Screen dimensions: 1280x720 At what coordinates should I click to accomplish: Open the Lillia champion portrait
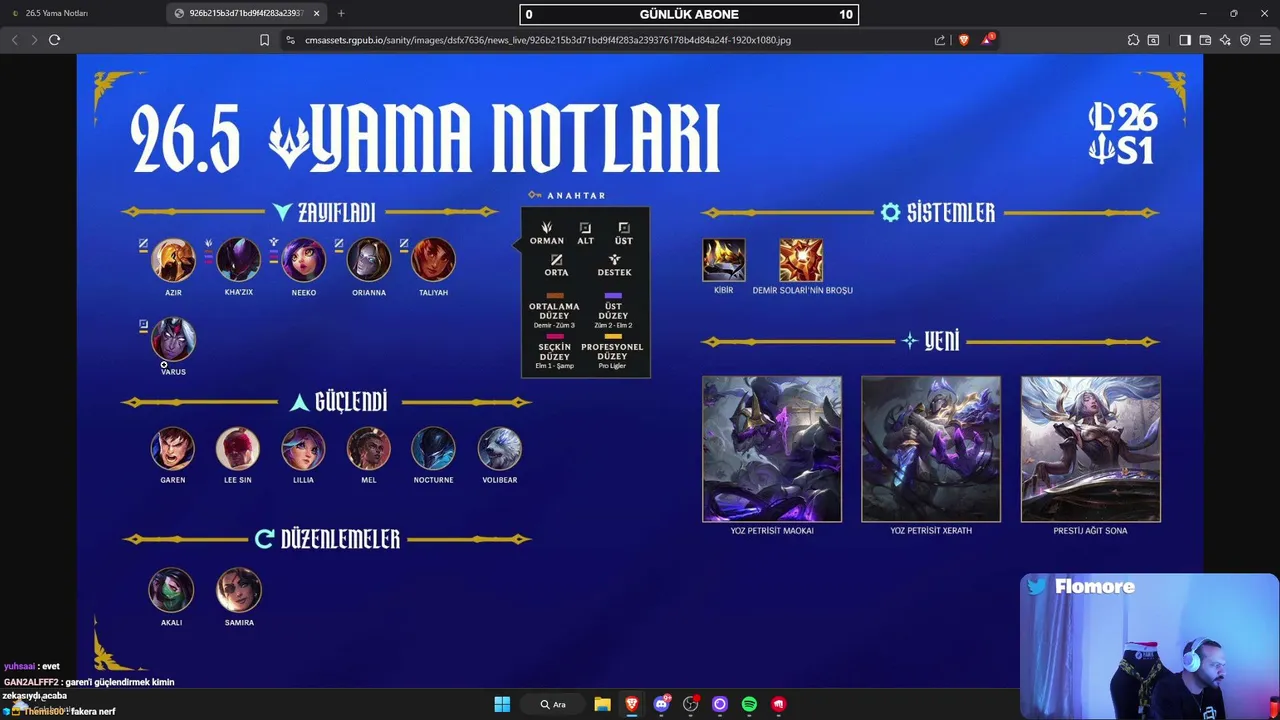(303, 449)
